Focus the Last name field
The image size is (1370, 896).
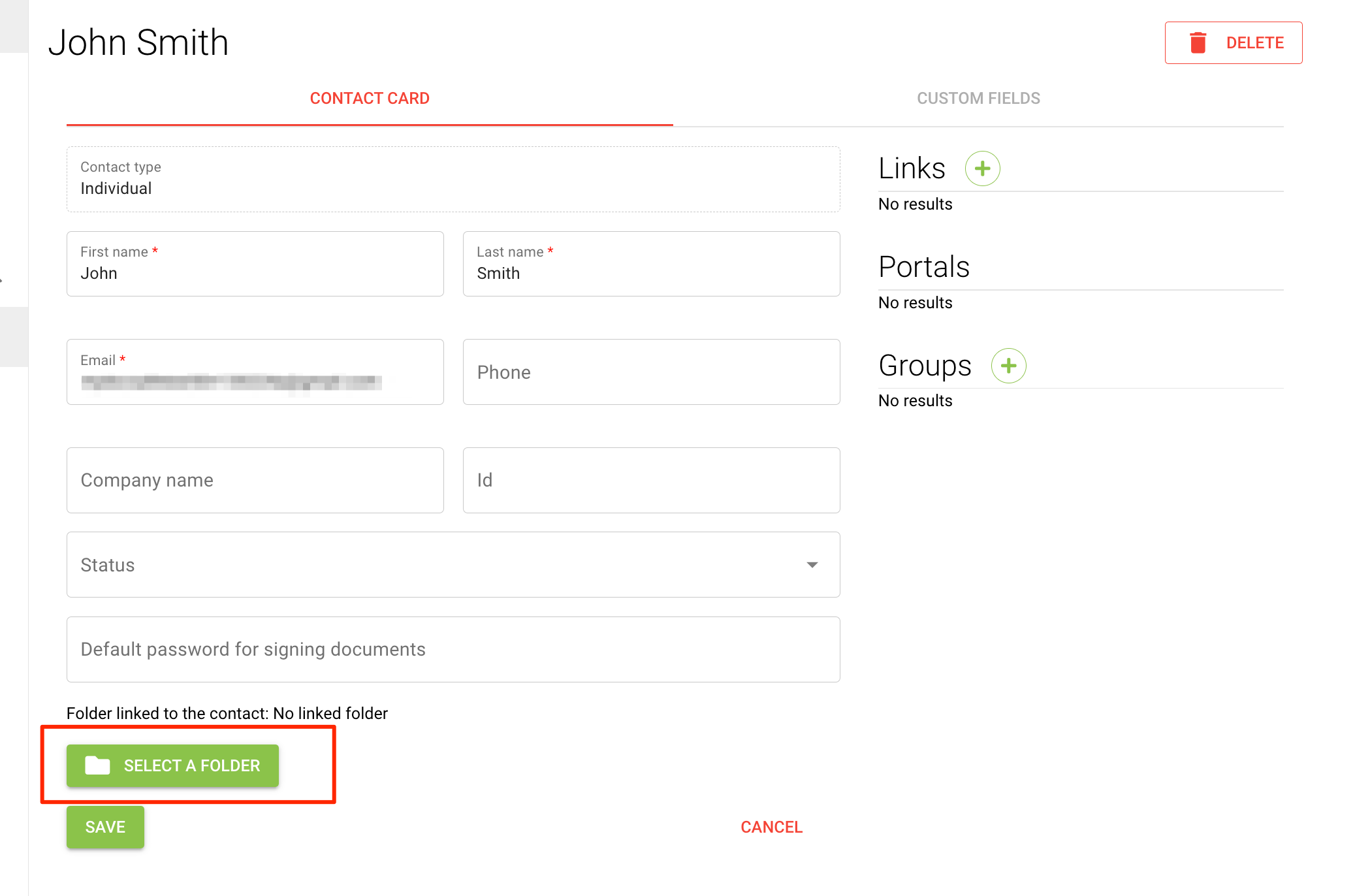pos(650,272)
